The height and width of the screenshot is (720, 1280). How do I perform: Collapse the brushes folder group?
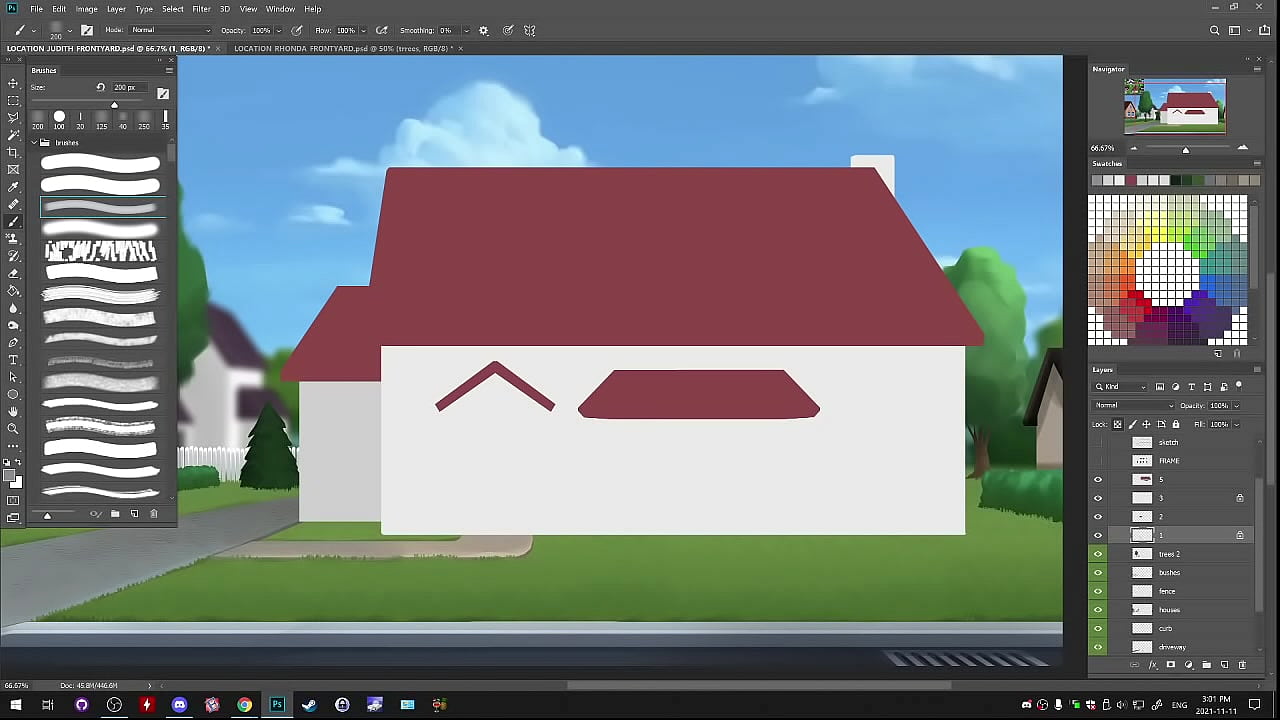[x=33, y=143]
